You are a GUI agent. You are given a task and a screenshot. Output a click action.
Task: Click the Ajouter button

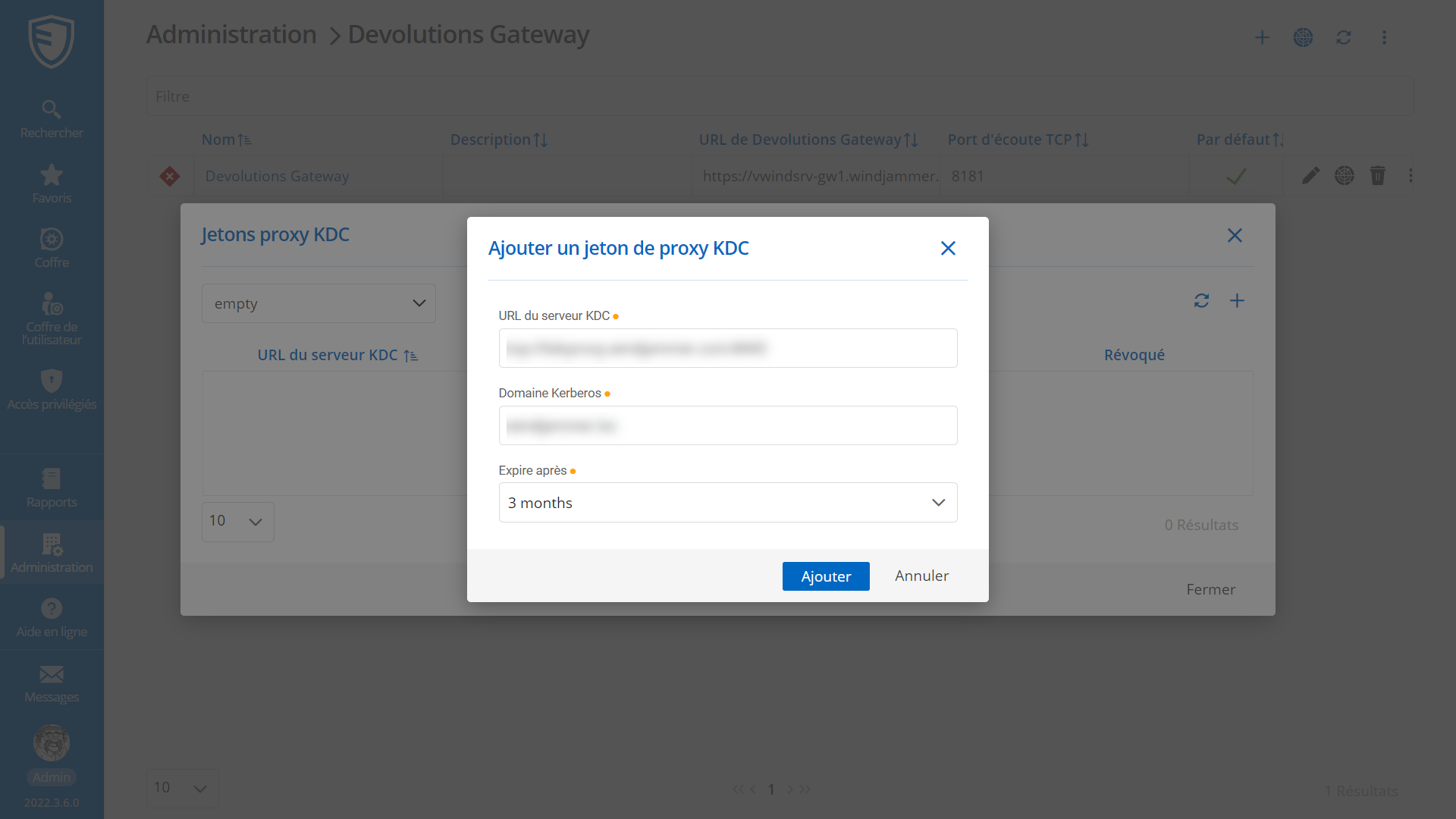pyautogui.click(x=825, y=576)
